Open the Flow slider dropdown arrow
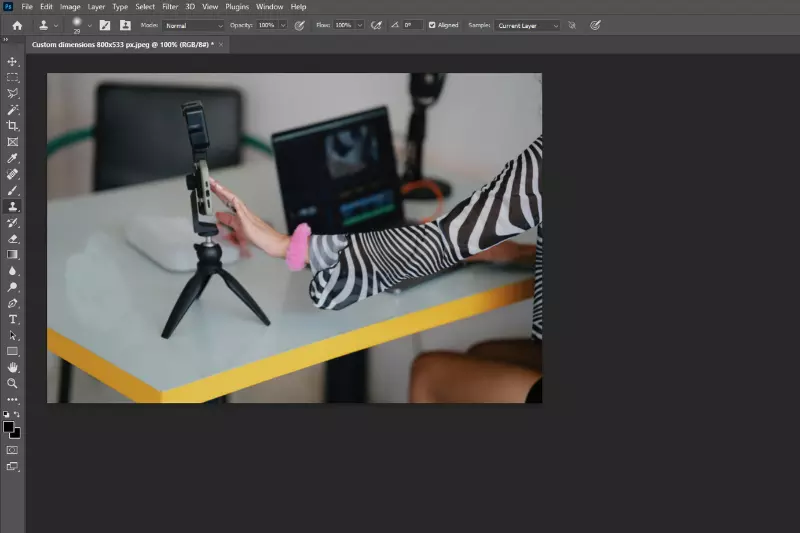This screenshot has height=533, width=800. coord(360,25)
